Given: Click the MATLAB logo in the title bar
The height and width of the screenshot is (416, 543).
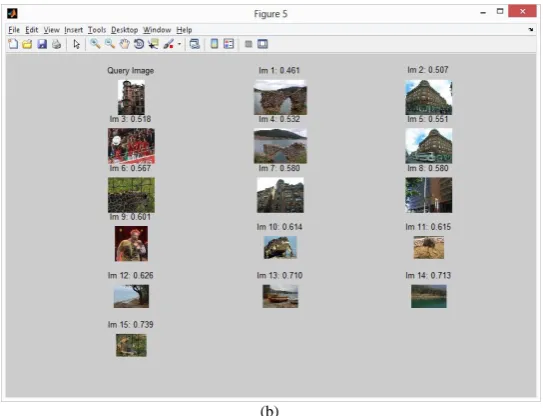Looking at the screenshot, I should pos(12,14).
